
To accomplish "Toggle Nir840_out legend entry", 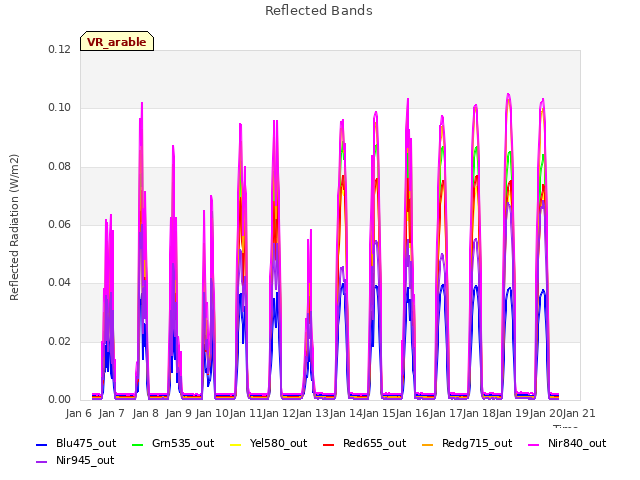I will pyautogui.click(x=567, y=444).
